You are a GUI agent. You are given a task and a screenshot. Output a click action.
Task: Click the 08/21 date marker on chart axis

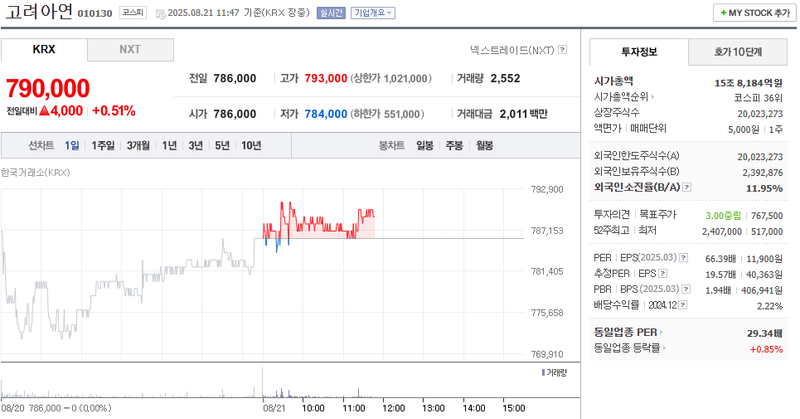point(274,408)
